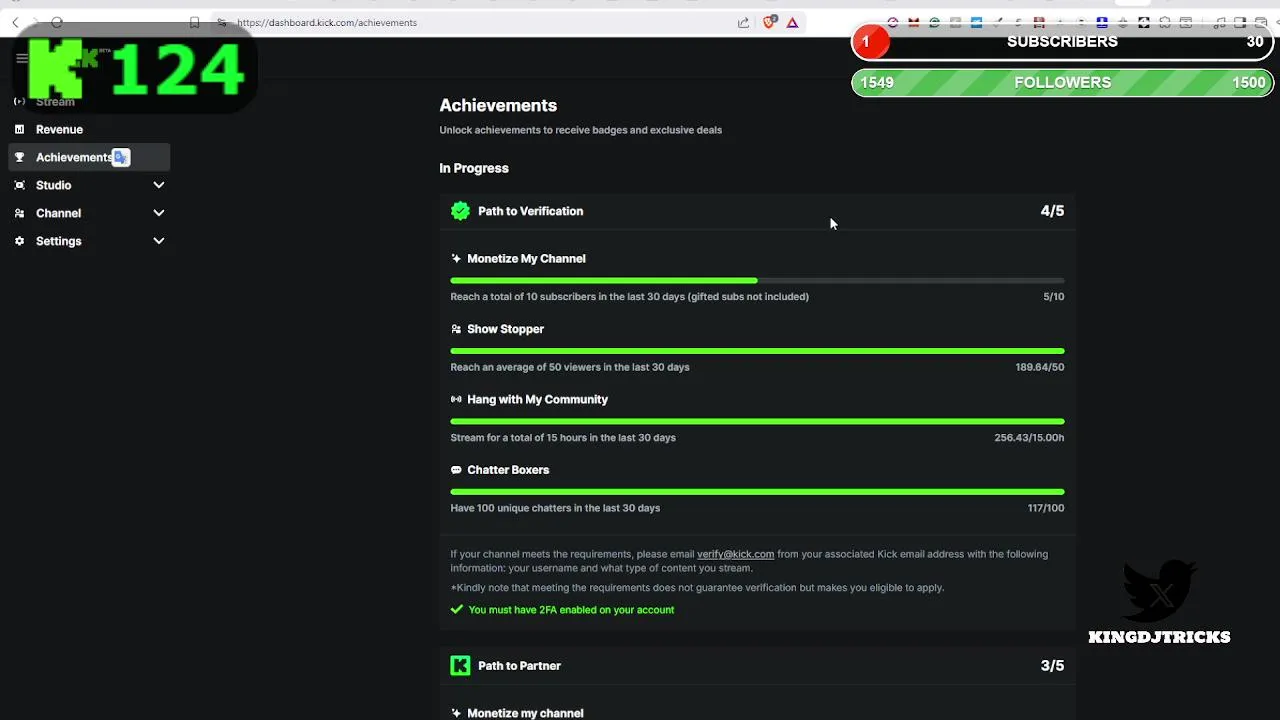This screenshot has width=1280, height=720.
Task: Click the Revenue chart icon in sidebar
Action: 19,129
